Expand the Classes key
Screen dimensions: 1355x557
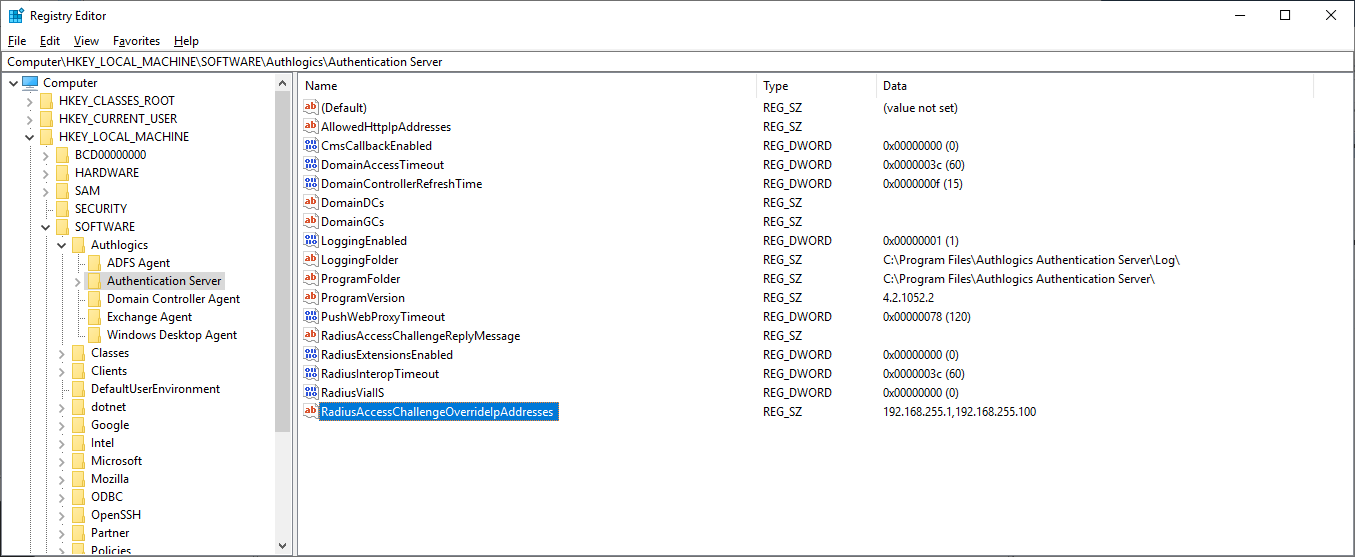coord(61,353)
